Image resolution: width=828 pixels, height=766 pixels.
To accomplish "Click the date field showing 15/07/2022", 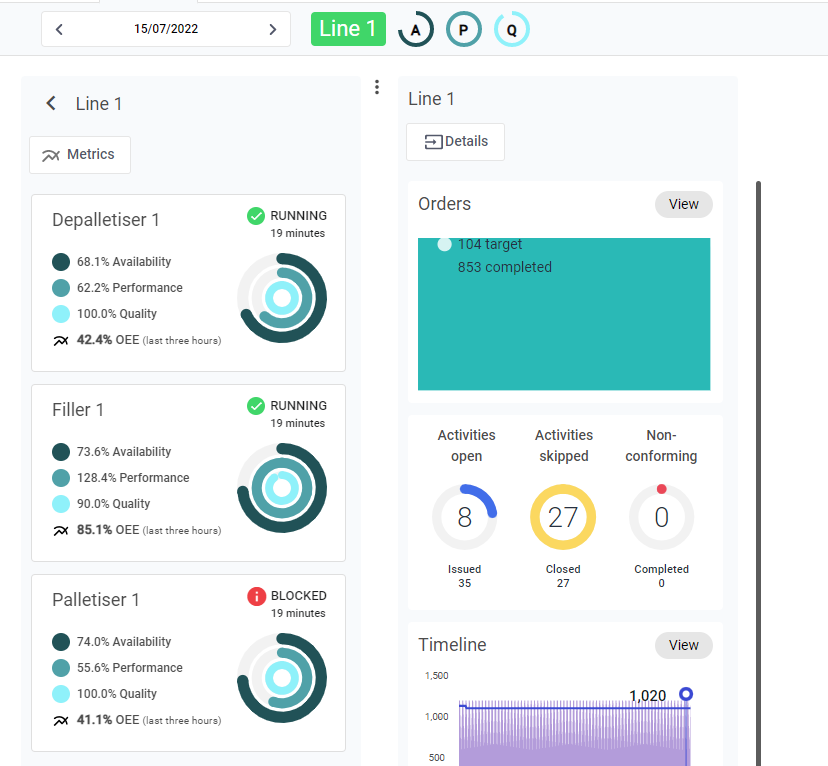I will coord(166,29).
